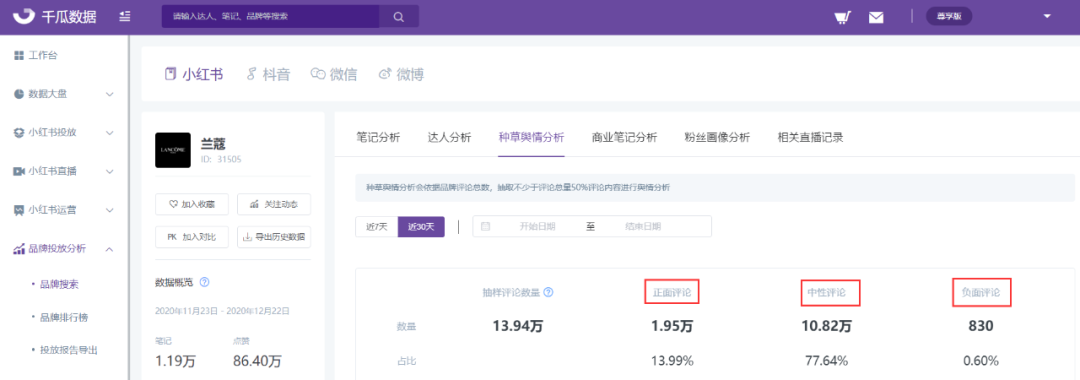Click the 导出历史数据 button
Screen dimensions: 1080x380
pos(273,237)
